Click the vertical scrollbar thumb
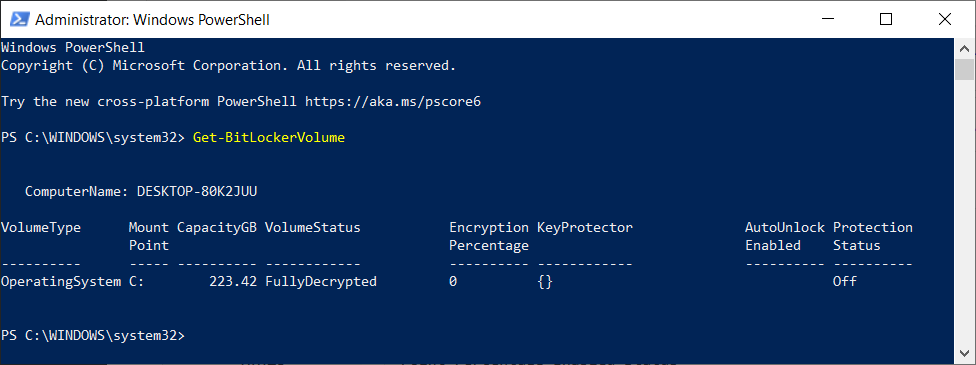976x365 pixels. tap(965, 70)
